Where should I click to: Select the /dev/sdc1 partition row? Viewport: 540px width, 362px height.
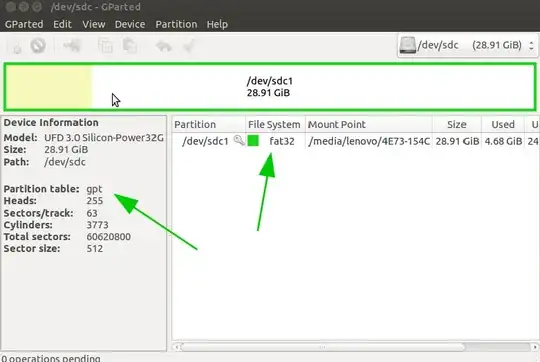coord(356,141)
